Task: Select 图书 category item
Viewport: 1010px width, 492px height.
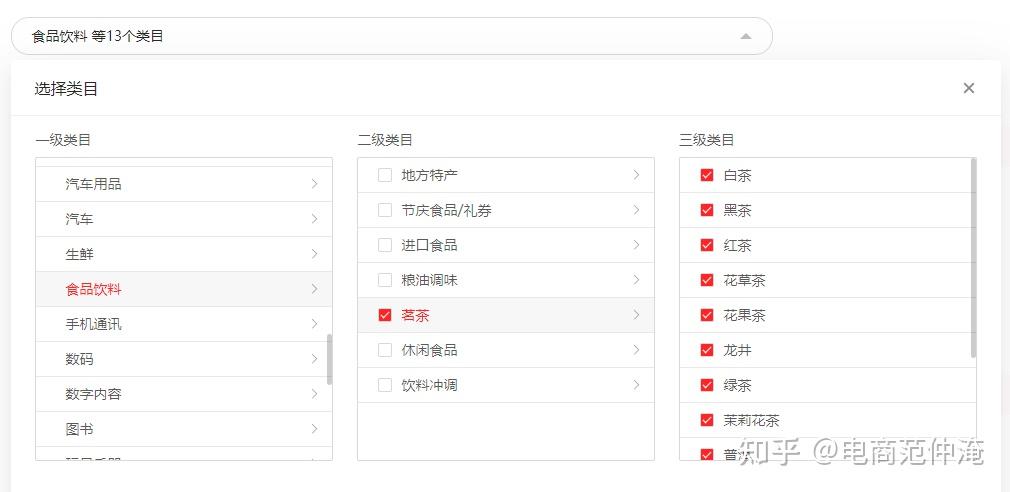Action: coord(80,429)
